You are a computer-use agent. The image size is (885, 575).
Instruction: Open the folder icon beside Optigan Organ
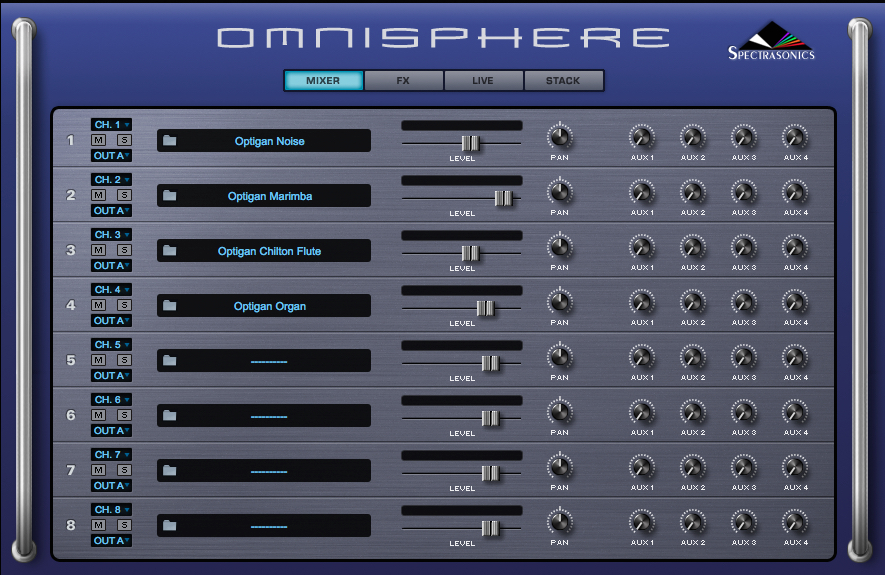tap(169, 306)
